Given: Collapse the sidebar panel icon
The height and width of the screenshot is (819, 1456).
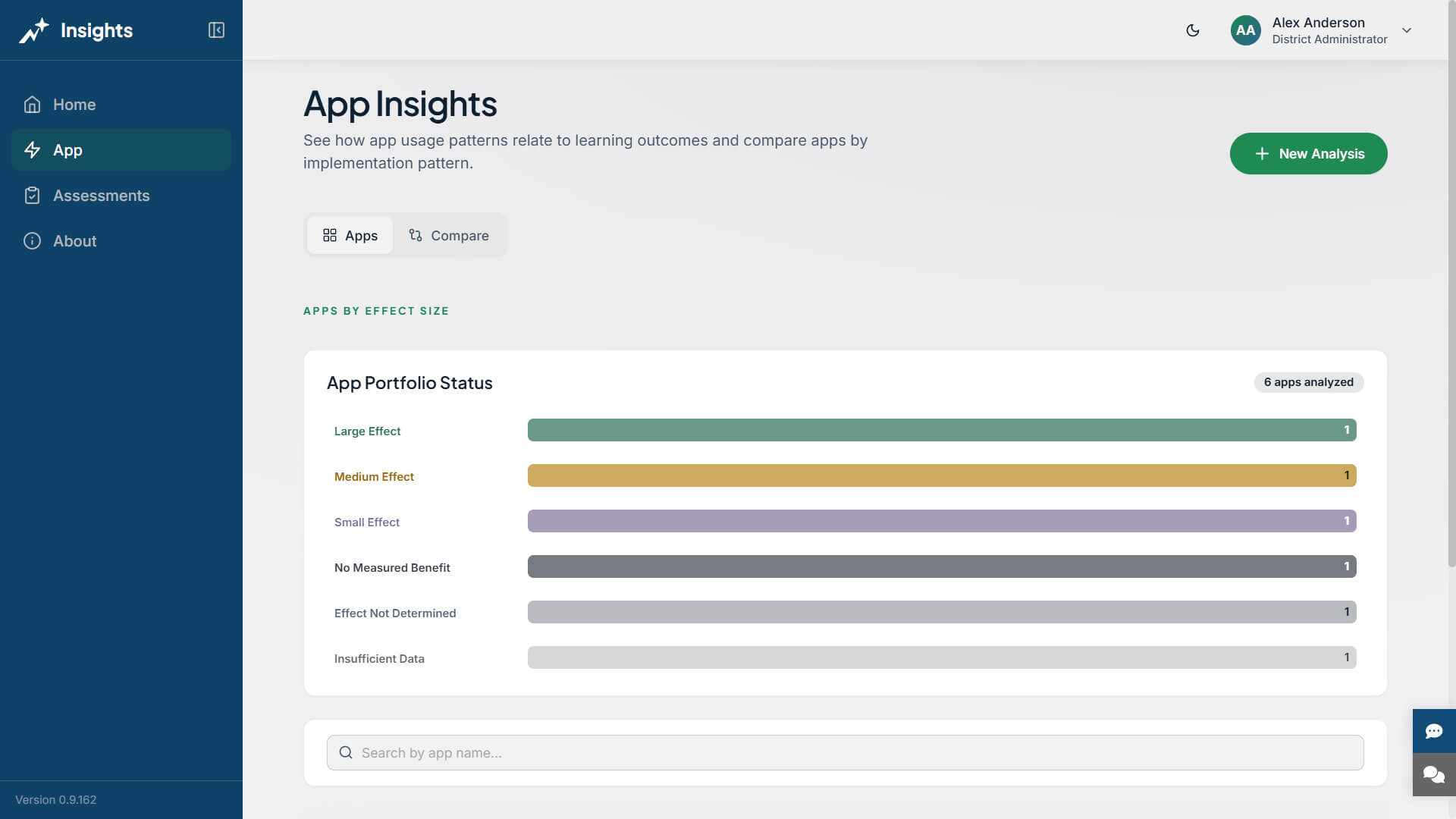Looking at the screenshot, I should click(x=216, y=30).
